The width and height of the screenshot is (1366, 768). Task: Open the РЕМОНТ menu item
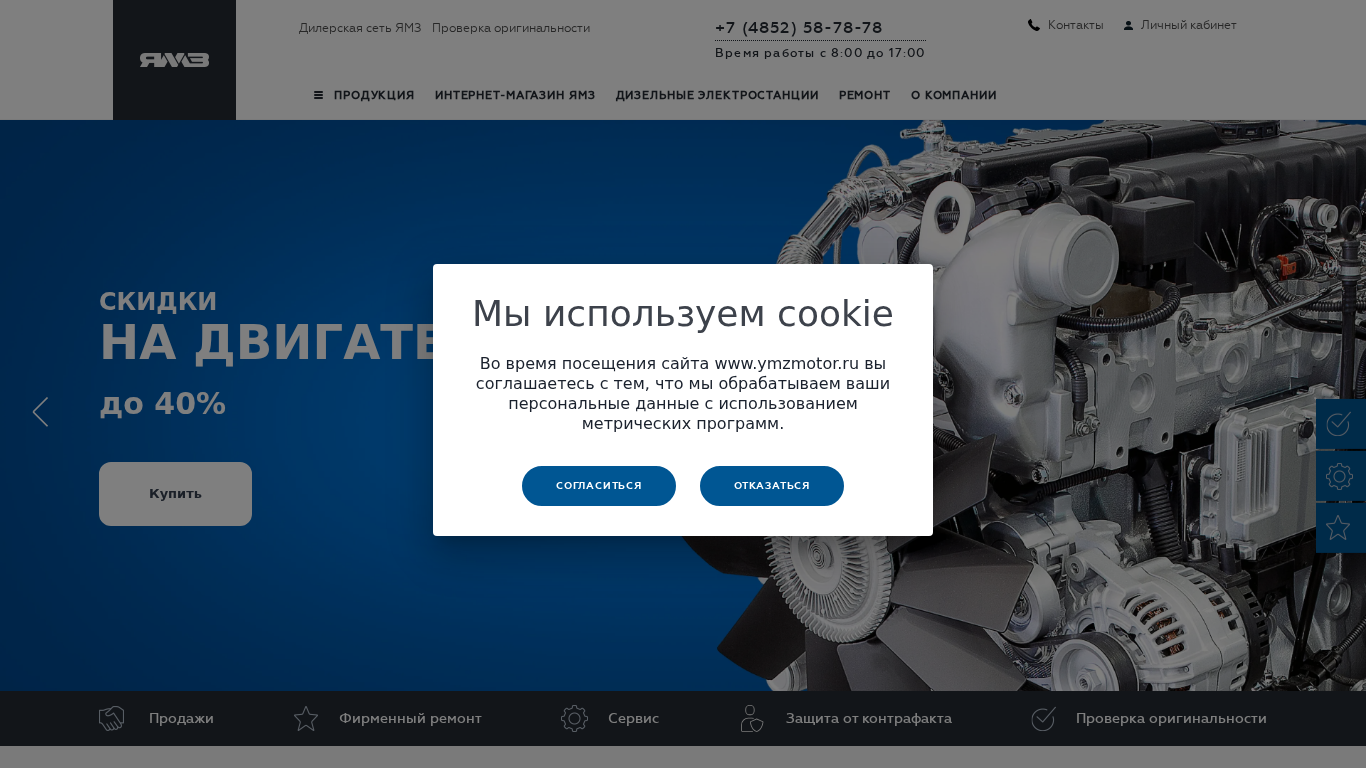click(865, 95)
